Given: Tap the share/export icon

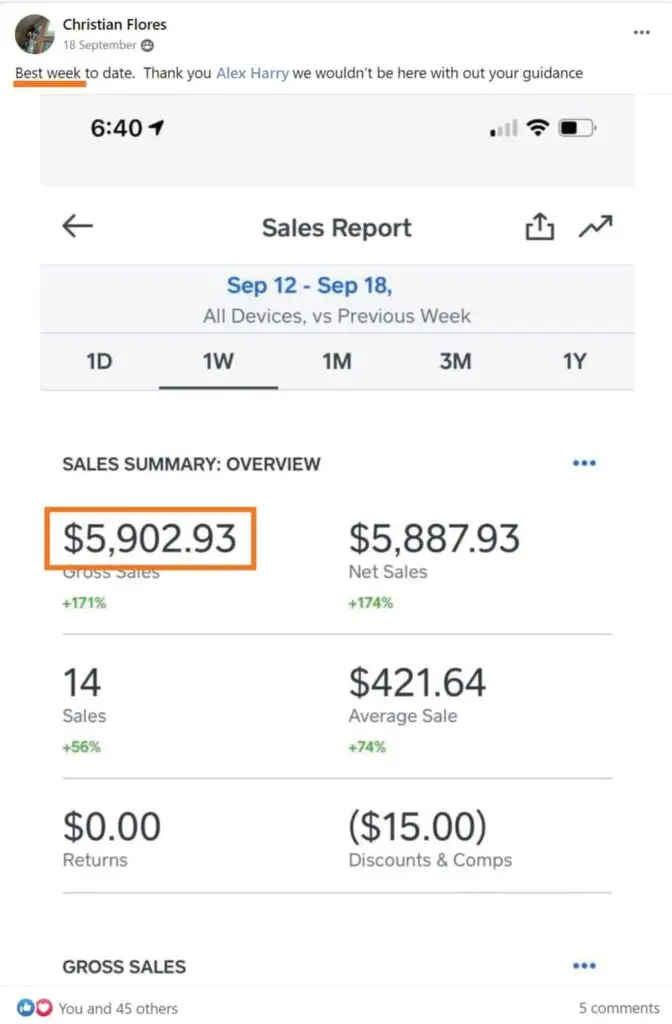Looking at the screenshot, I should click(x=539, y=228).
